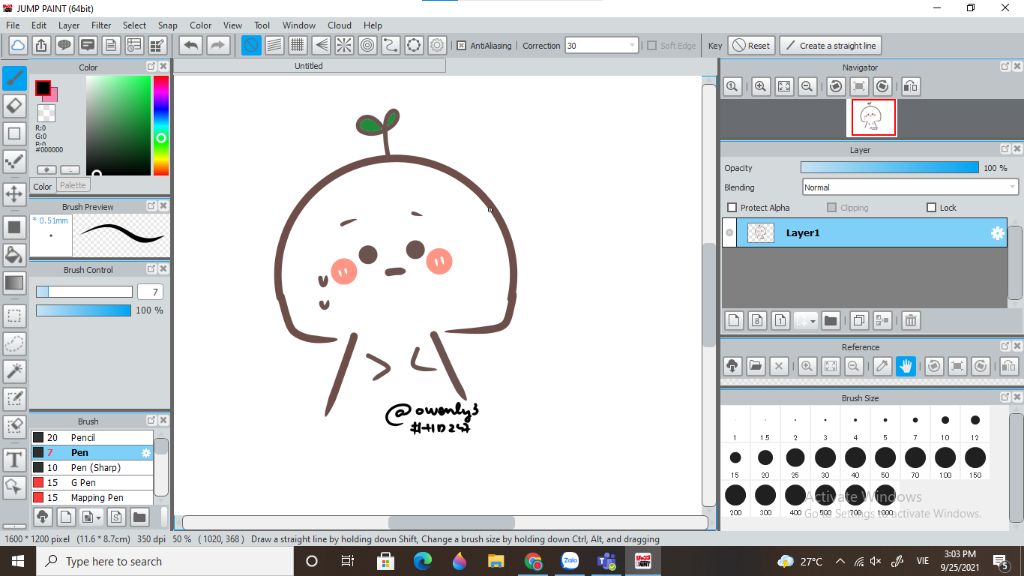The height and width of the screenshot is (576, 1024).
Task: Select the Mapping Pen brush
Action: (92, 498)
